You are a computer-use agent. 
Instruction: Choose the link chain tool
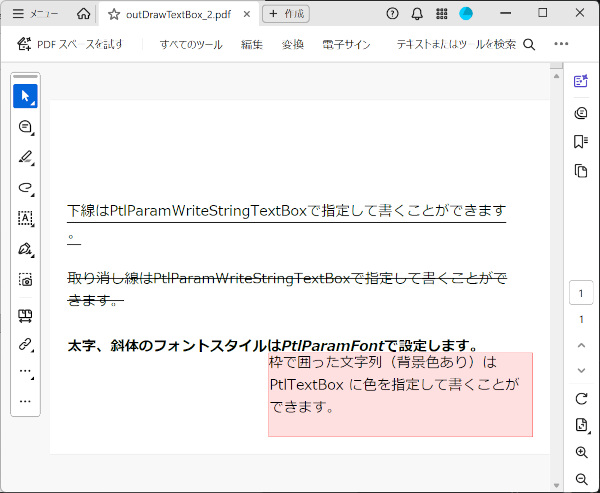tap(25, 344)
